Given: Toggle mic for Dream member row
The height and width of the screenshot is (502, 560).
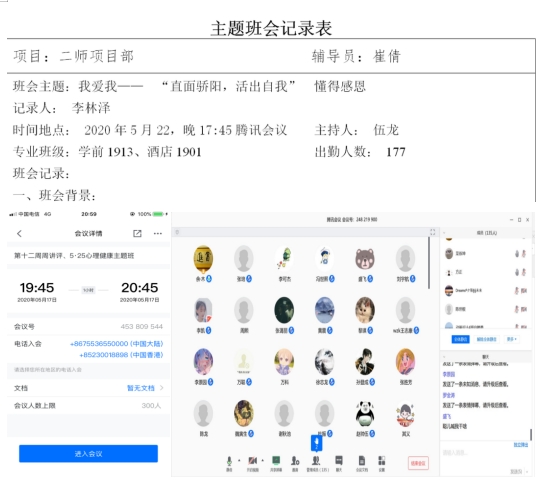Looking at the screenshot, I should pos(517,291).
